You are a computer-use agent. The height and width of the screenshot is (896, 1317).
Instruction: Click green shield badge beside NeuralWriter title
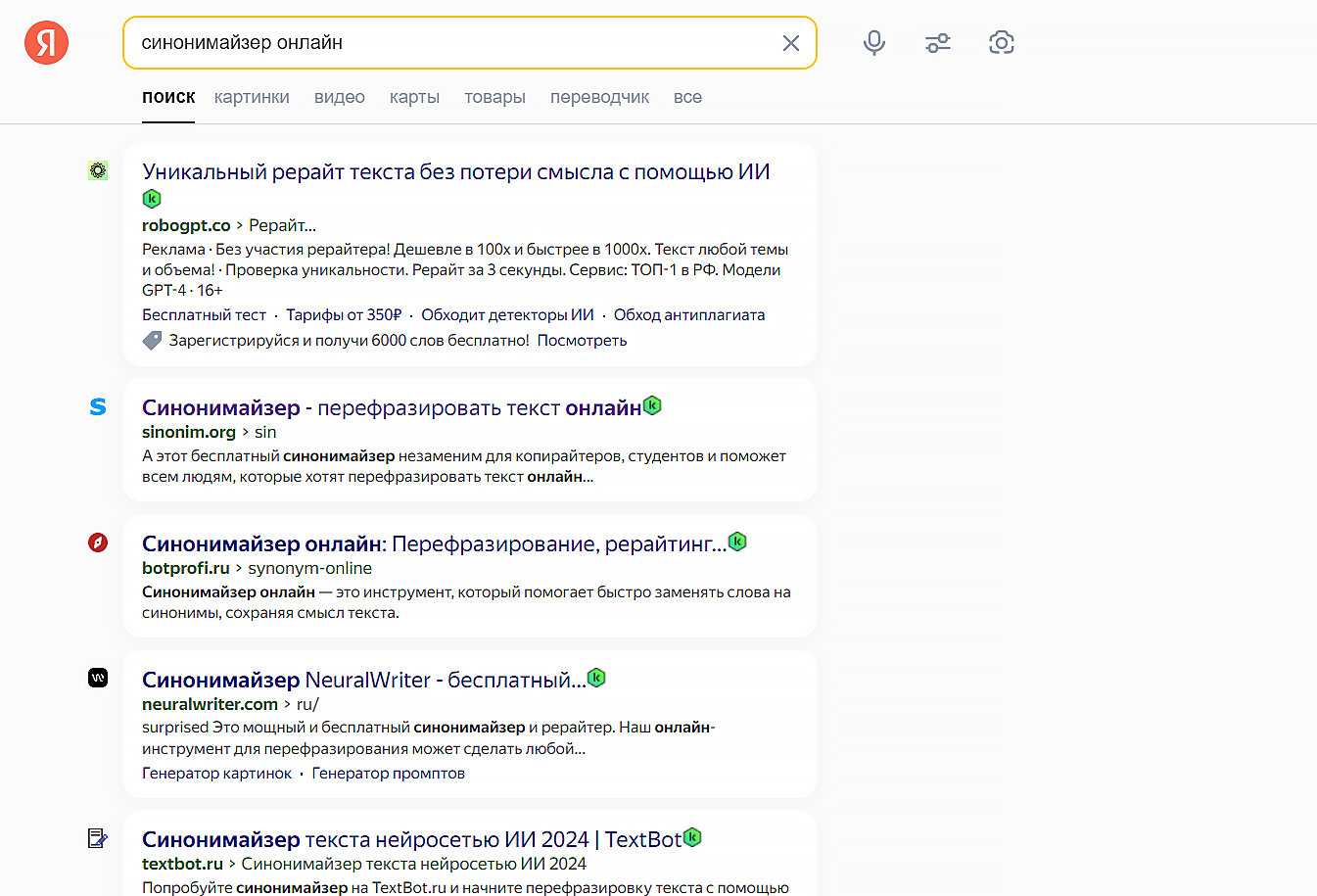click(596, 677)
